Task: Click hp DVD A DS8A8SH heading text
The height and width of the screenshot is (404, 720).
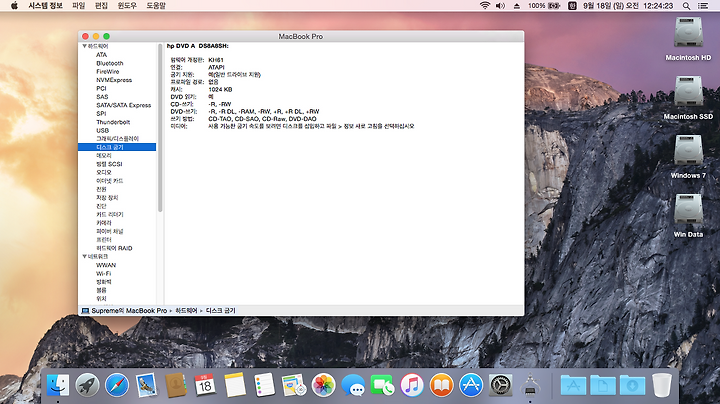Action: pos(197,46)
